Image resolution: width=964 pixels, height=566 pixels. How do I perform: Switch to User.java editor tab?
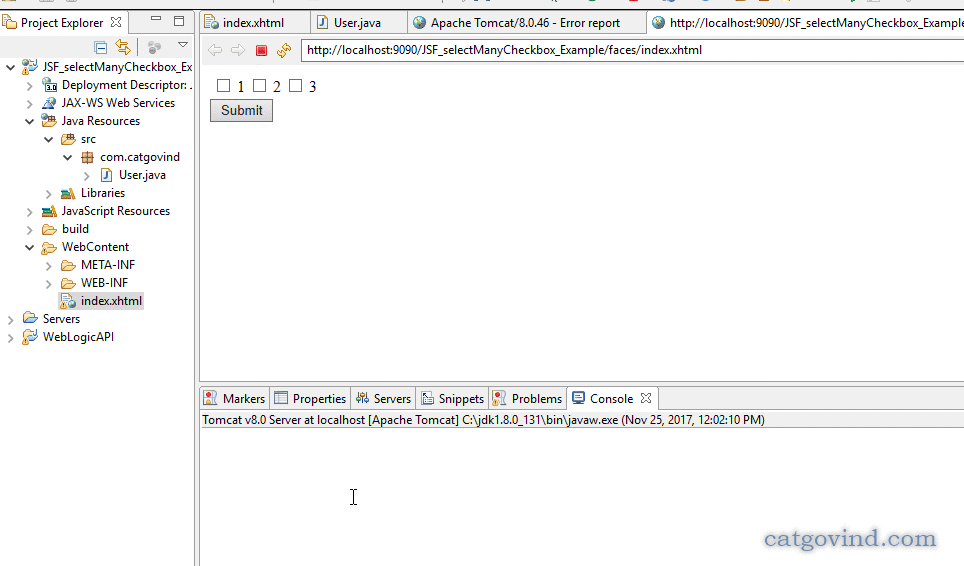click(x=357, y=23)
